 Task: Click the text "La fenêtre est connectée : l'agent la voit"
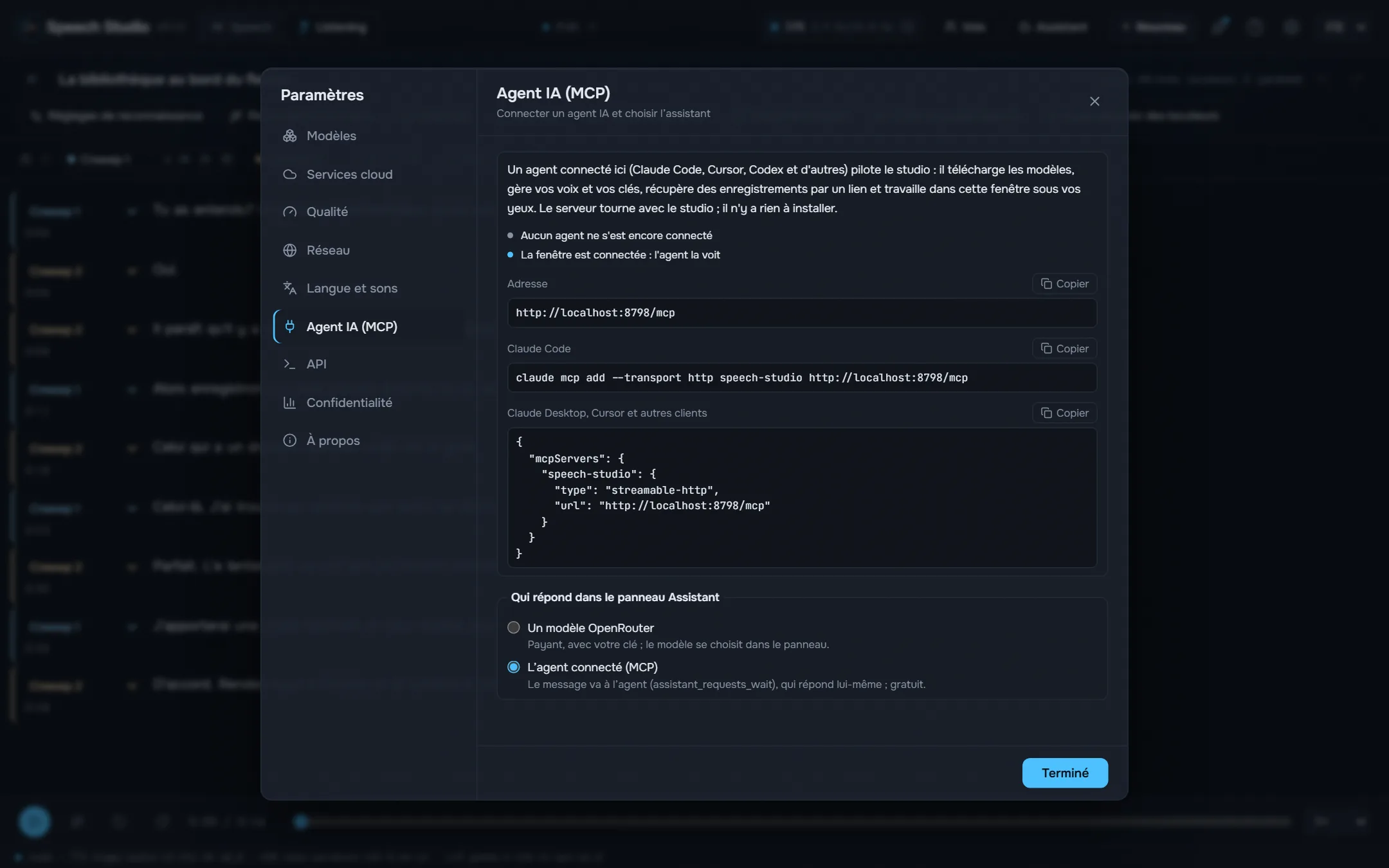pyautogui.click(x=620, y=255)
